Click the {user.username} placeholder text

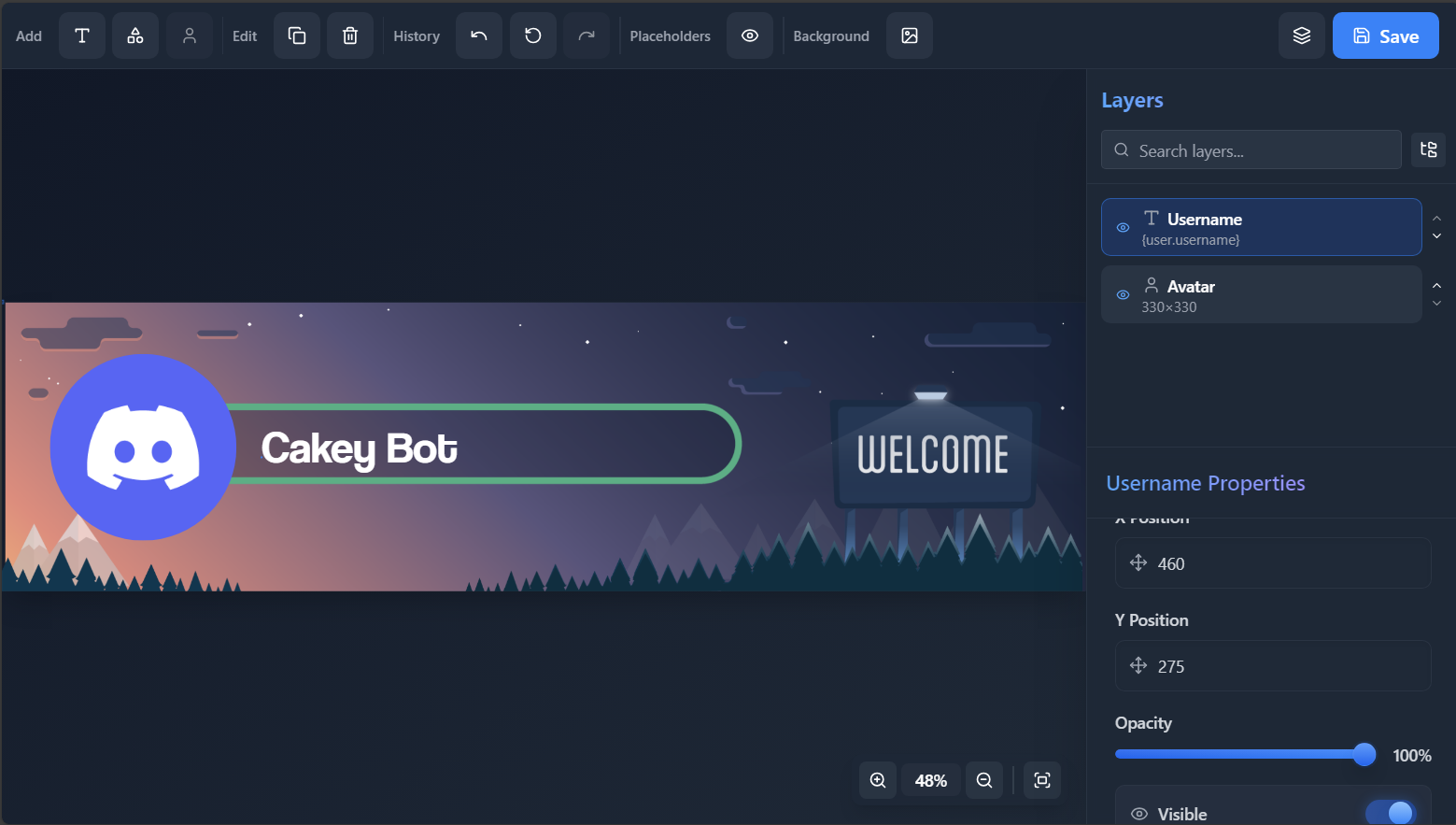click(x=1191, y=240)
